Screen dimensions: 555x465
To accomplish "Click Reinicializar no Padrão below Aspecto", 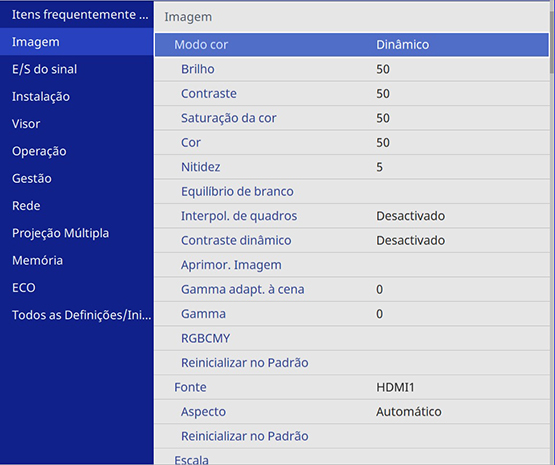I will [352, 436].
